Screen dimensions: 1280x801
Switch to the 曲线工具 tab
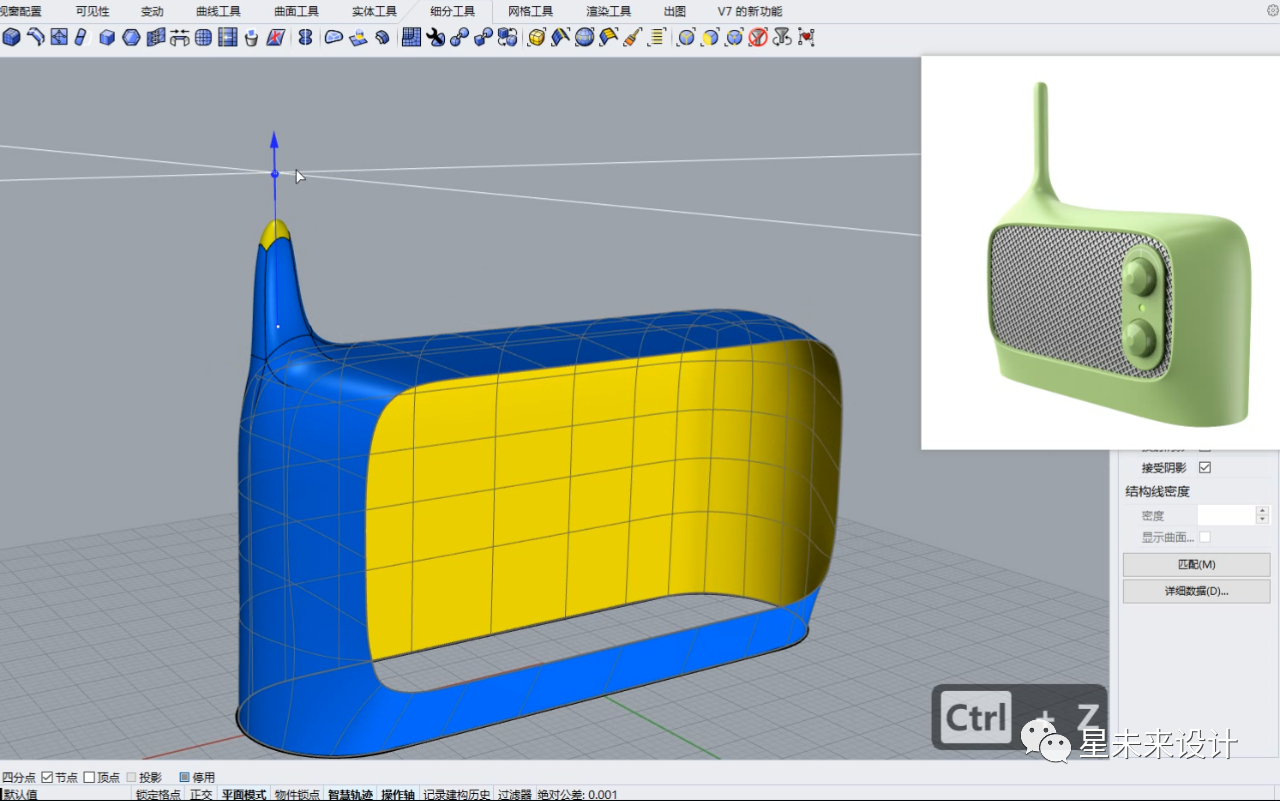(218, 11)
